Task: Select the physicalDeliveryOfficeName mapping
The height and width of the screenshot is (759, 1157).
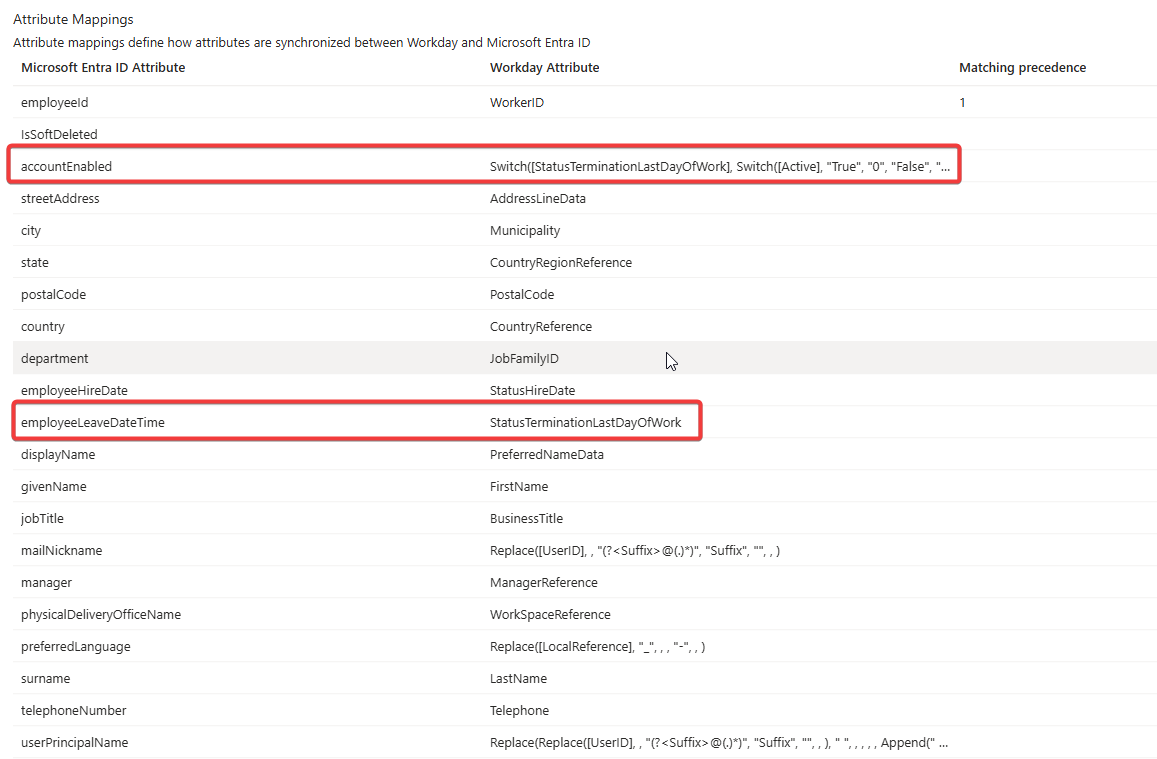Action: pyautogui.click(x=100, y=615)
